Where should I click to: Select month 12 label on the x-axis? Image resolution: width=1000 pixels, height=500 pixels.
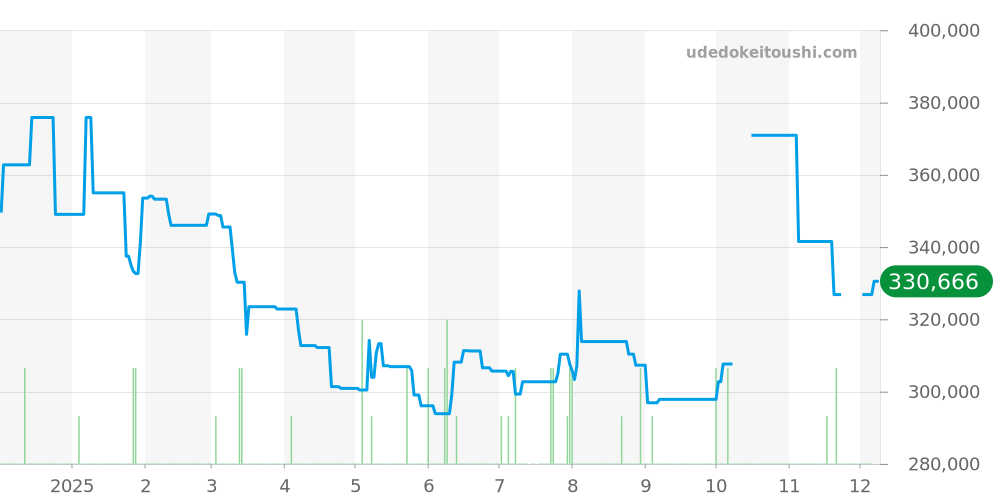(860, 486)
